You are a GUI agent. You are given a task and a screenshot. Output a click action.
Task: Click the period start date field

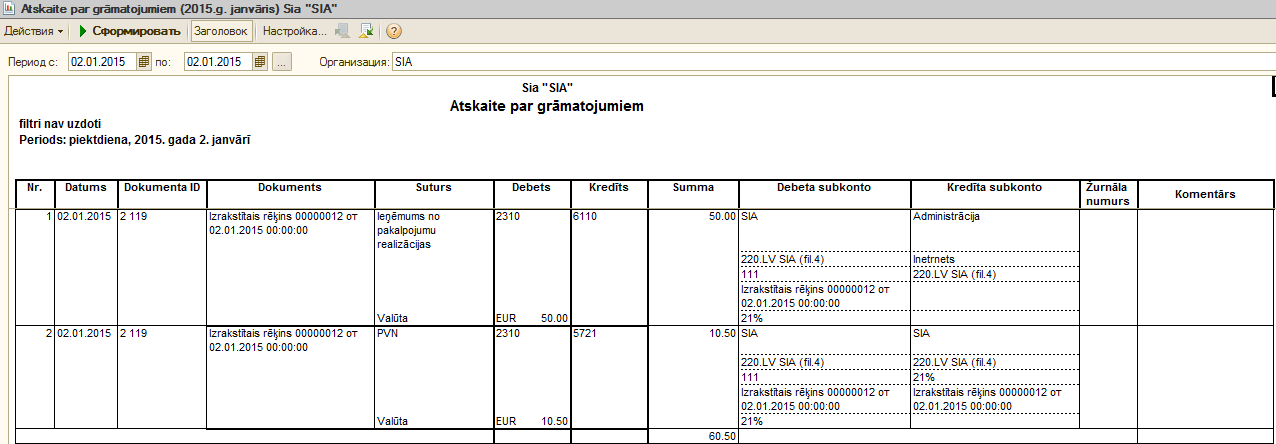pyautogui.click(x=101, y=62)
